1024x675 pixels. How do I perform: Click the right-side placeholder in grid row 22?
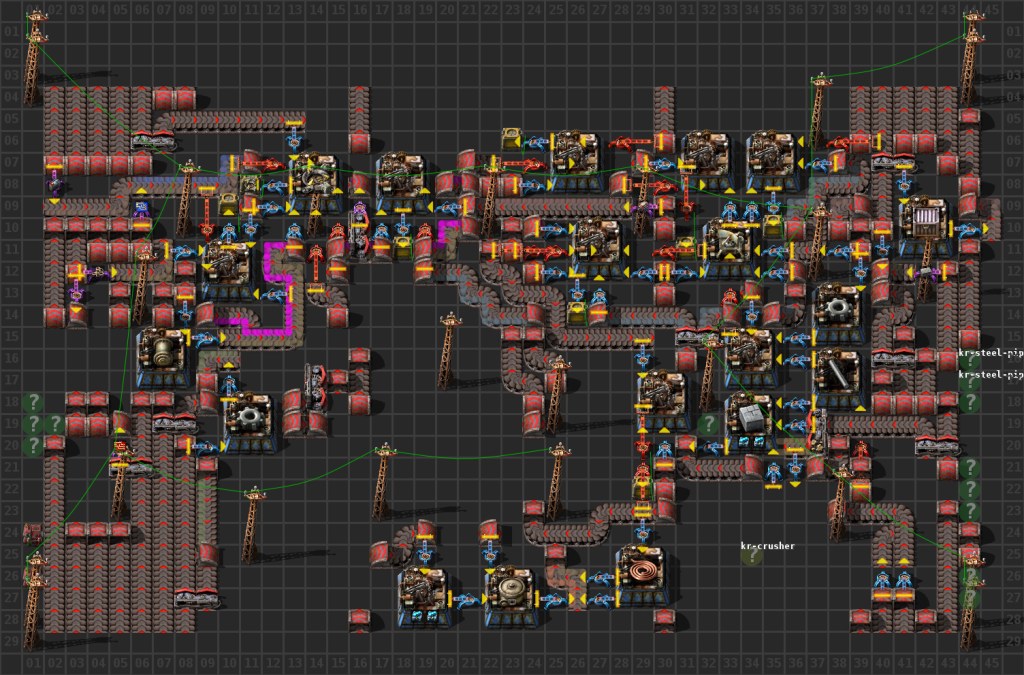click(x=969, y=489)
